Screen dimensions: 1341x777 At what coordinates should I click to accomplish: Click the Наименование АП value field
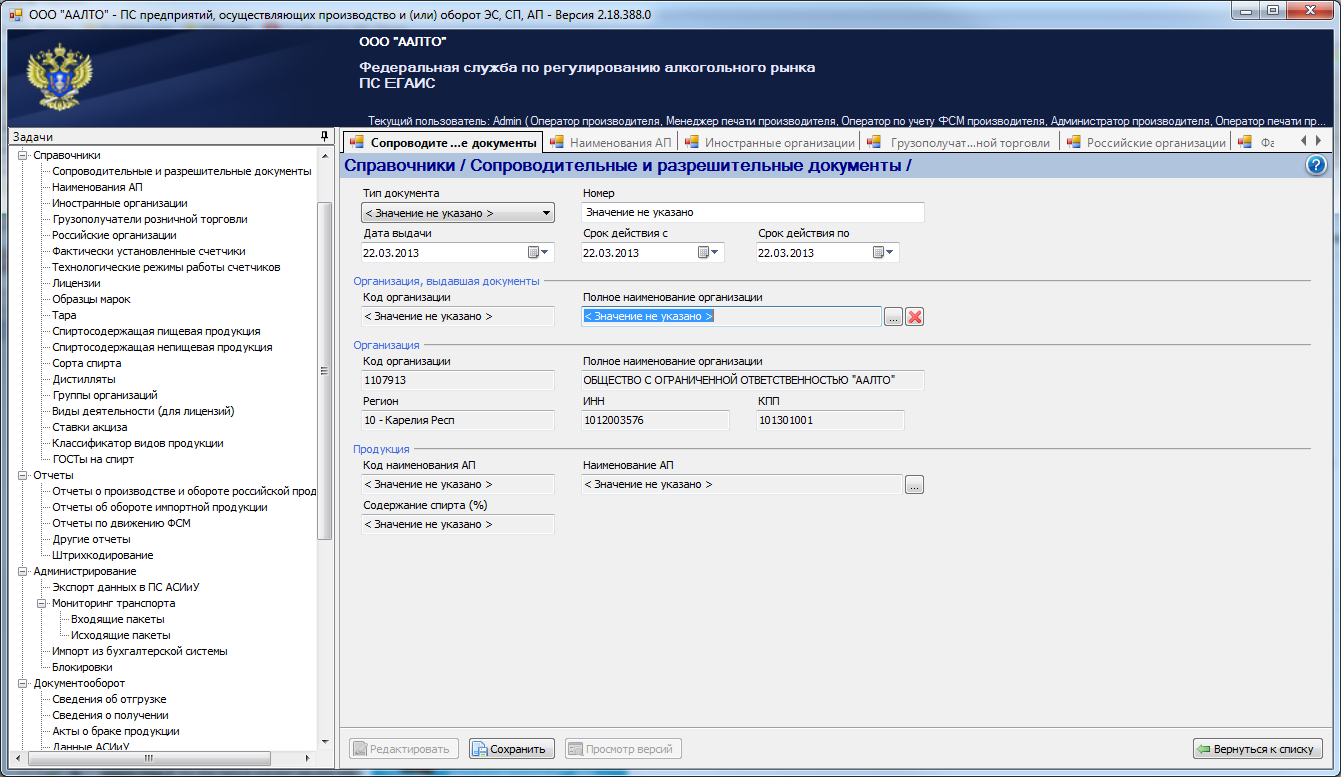[x=741, y=484]
